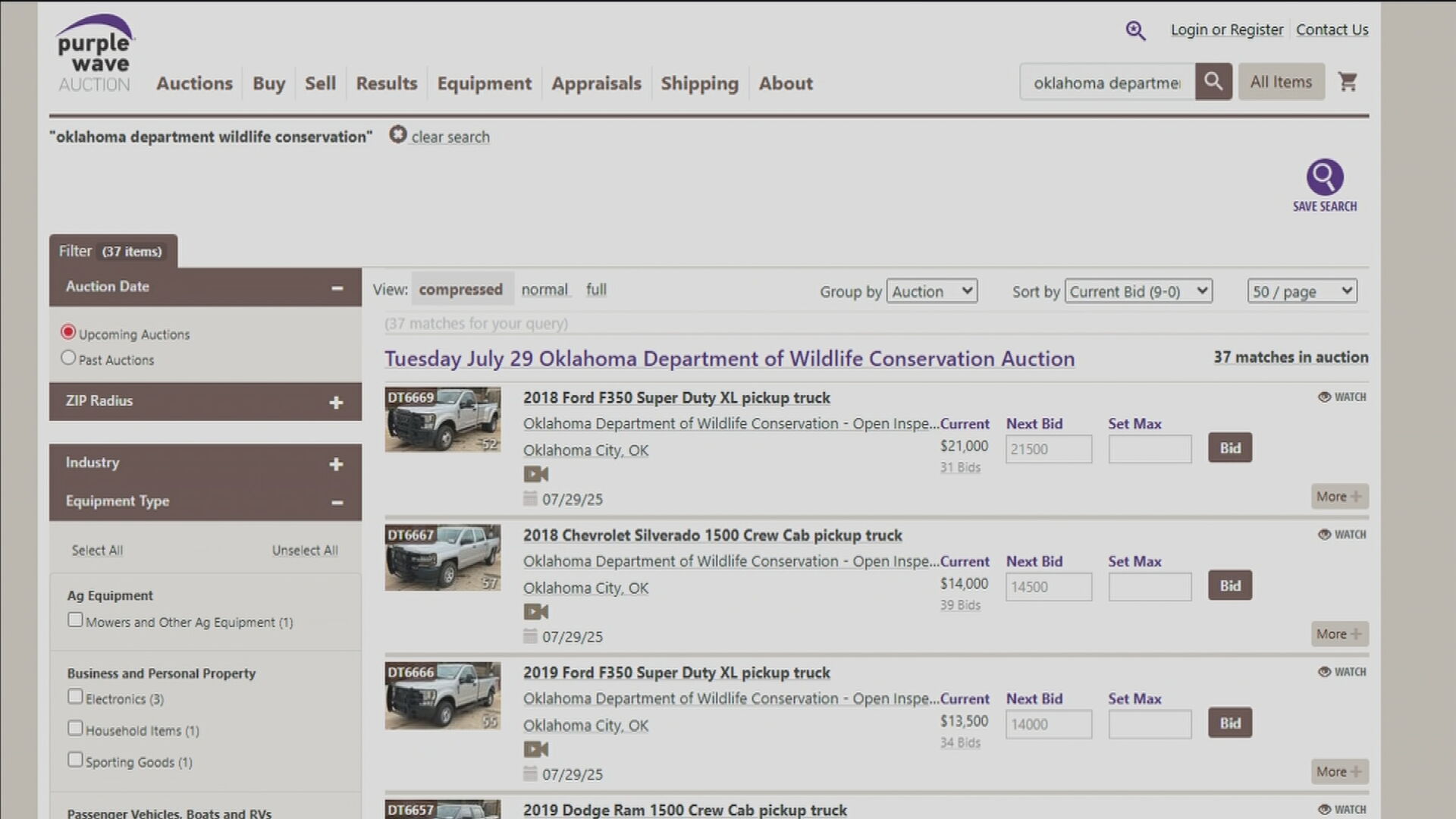Open the DT6669 Ford F350 thumbnail
Screen dimensions: 1456x819
click(x=443, y=419)
